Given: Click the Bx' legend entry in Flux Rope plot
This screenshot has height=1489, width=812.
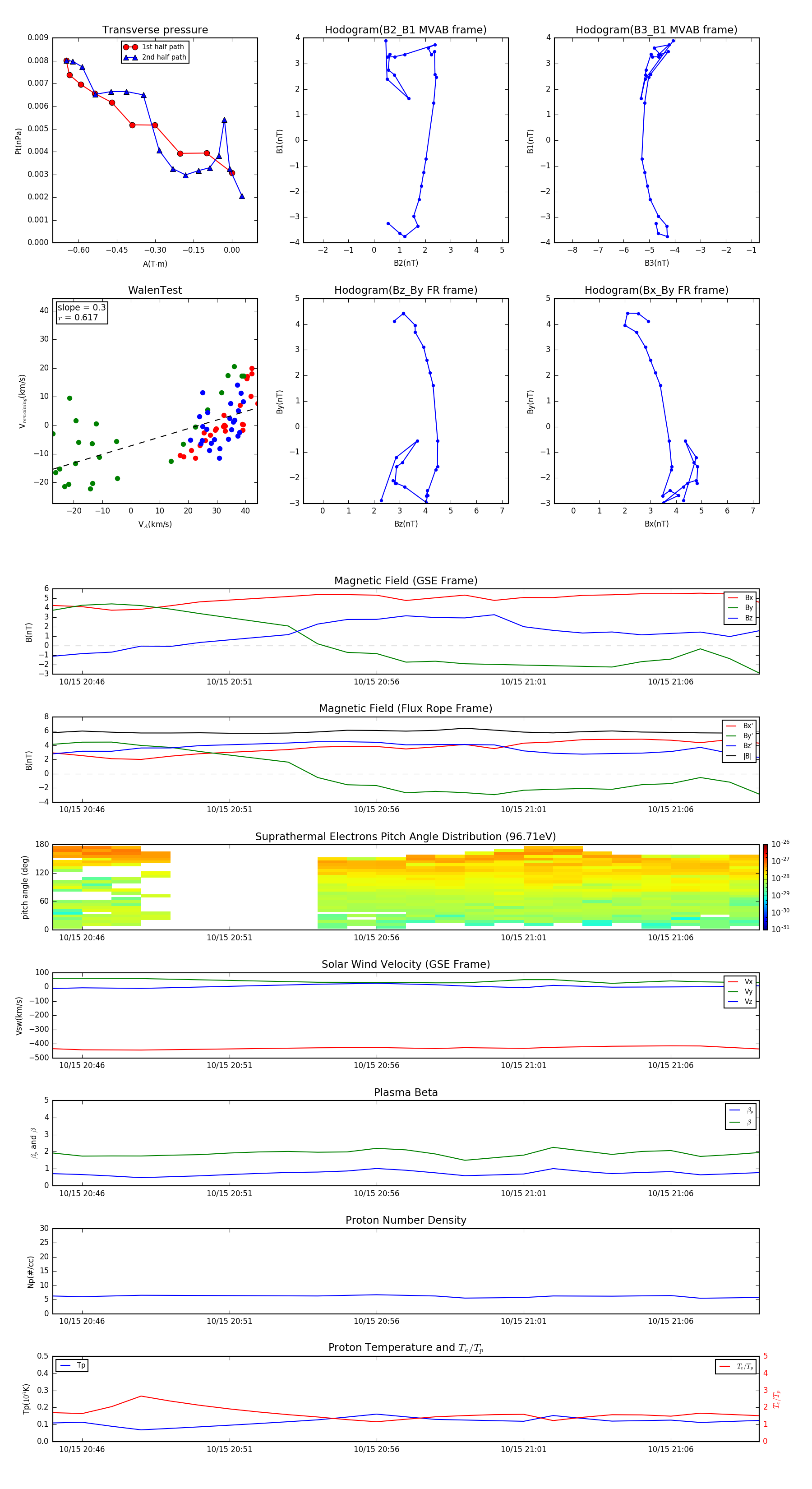Looking at the screenshot, I should (x=739, y=726).
